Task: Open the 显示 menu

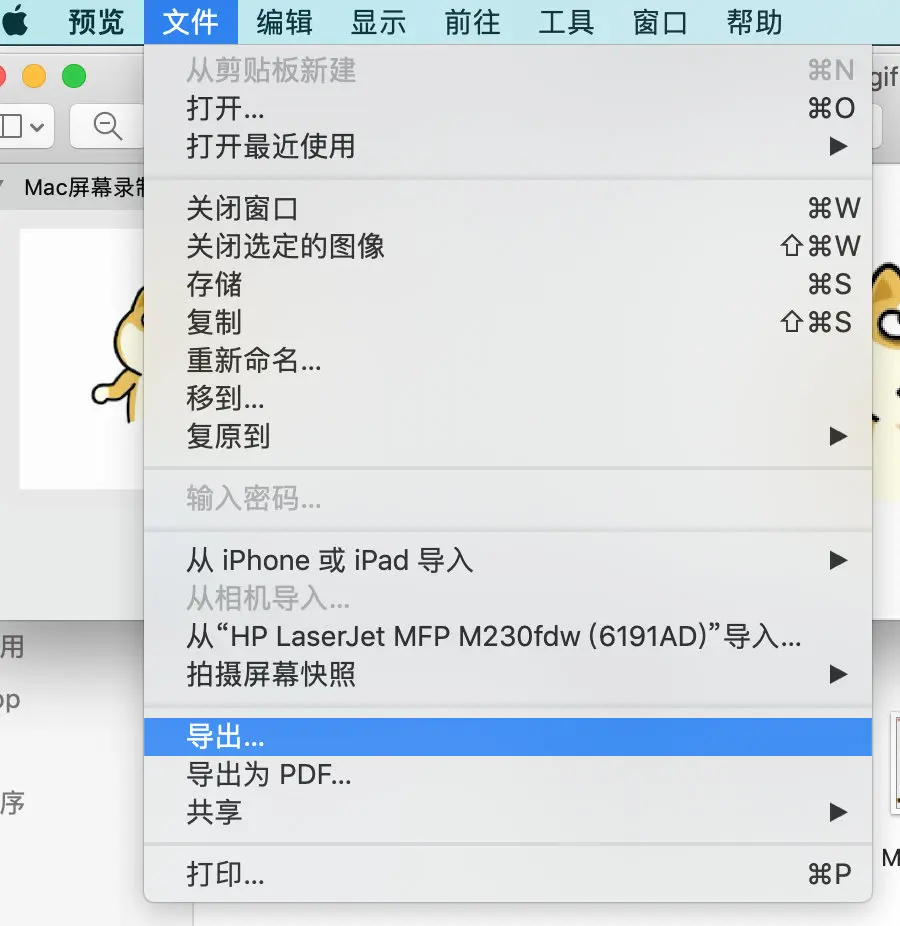Action: point(379,22)
